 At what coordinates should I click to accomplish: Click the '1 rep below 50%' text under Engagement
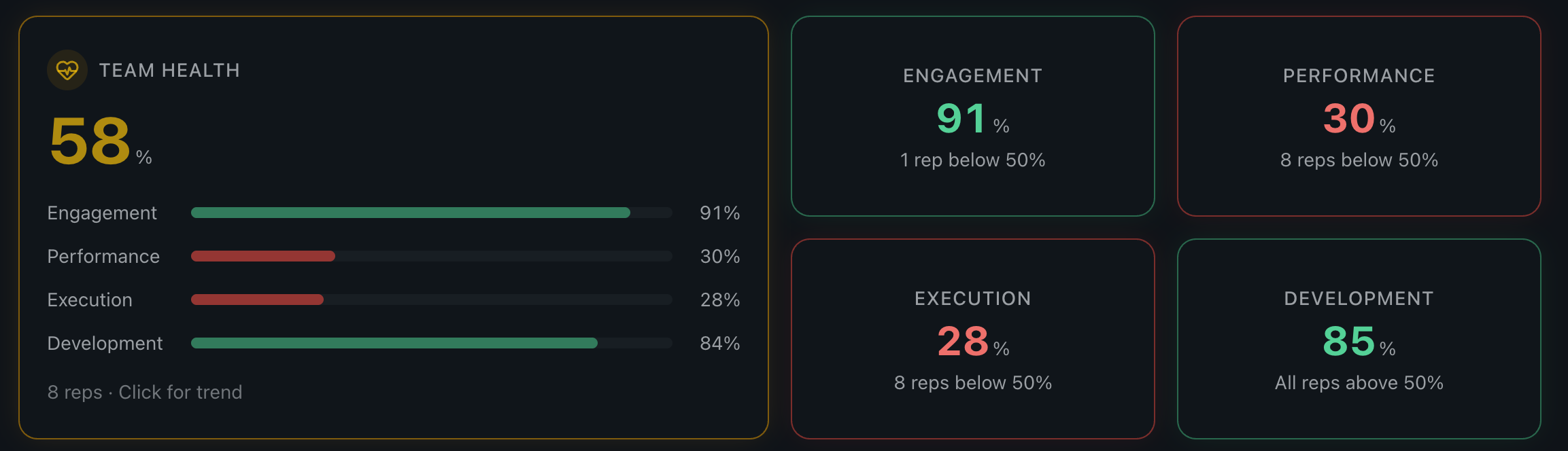point(972,160)
